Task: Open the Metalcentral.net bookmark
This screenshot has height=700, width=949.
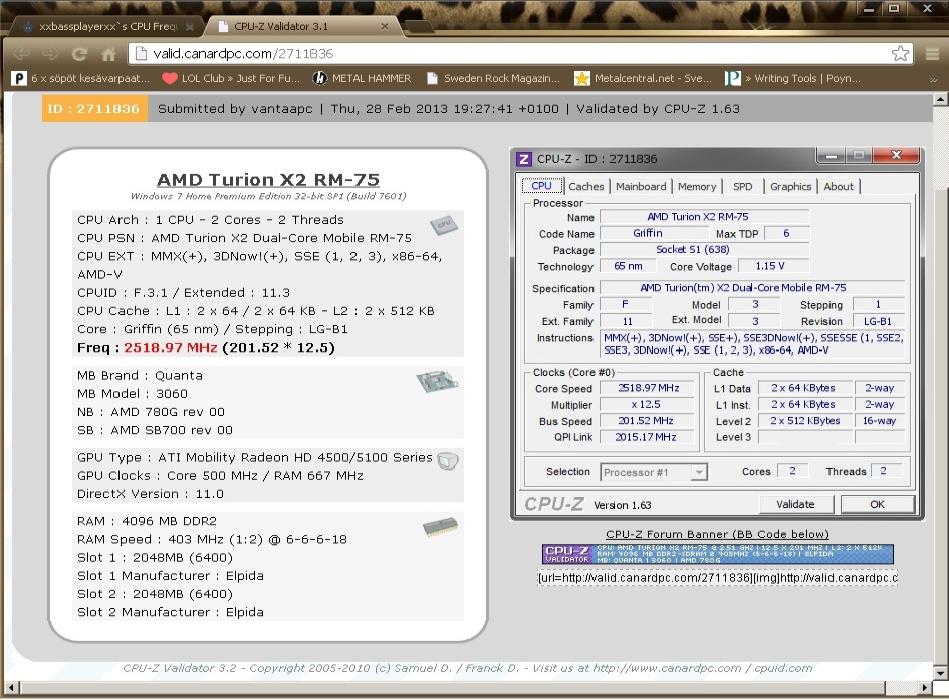Action: (643, 78)
